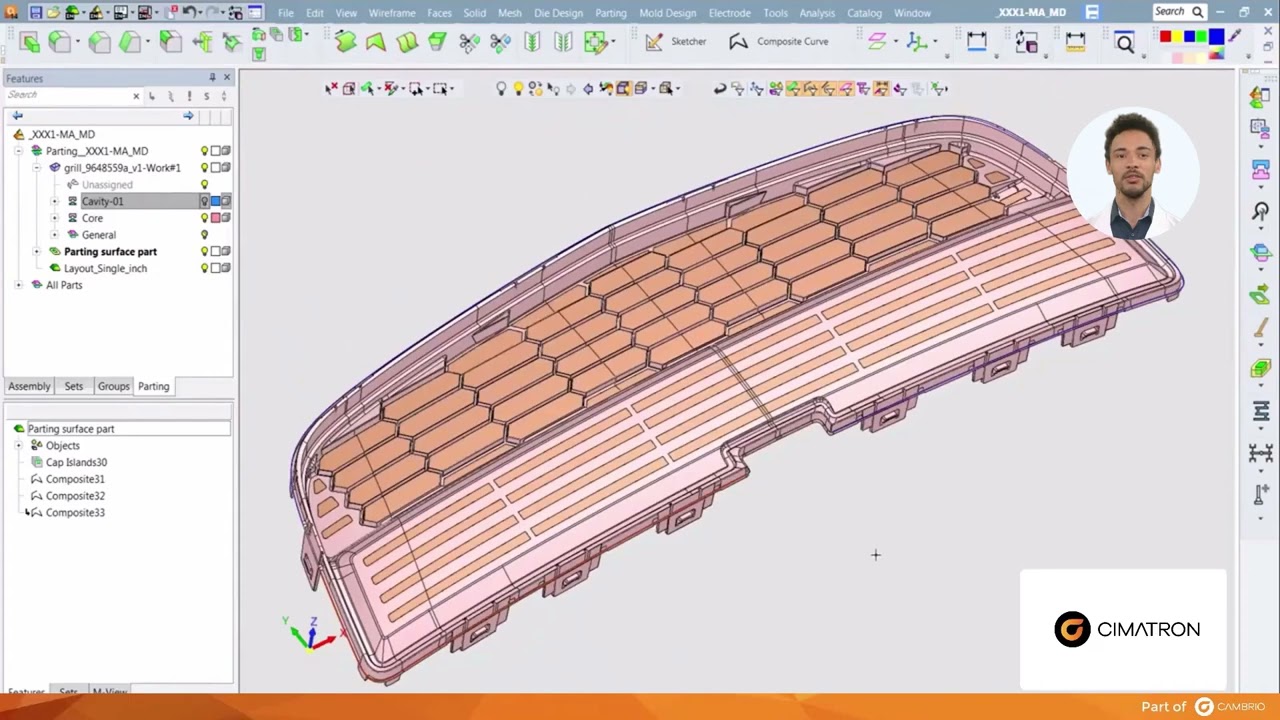Toggle the white square checkbox on the Layout_Single_inch row

(215, 268)
